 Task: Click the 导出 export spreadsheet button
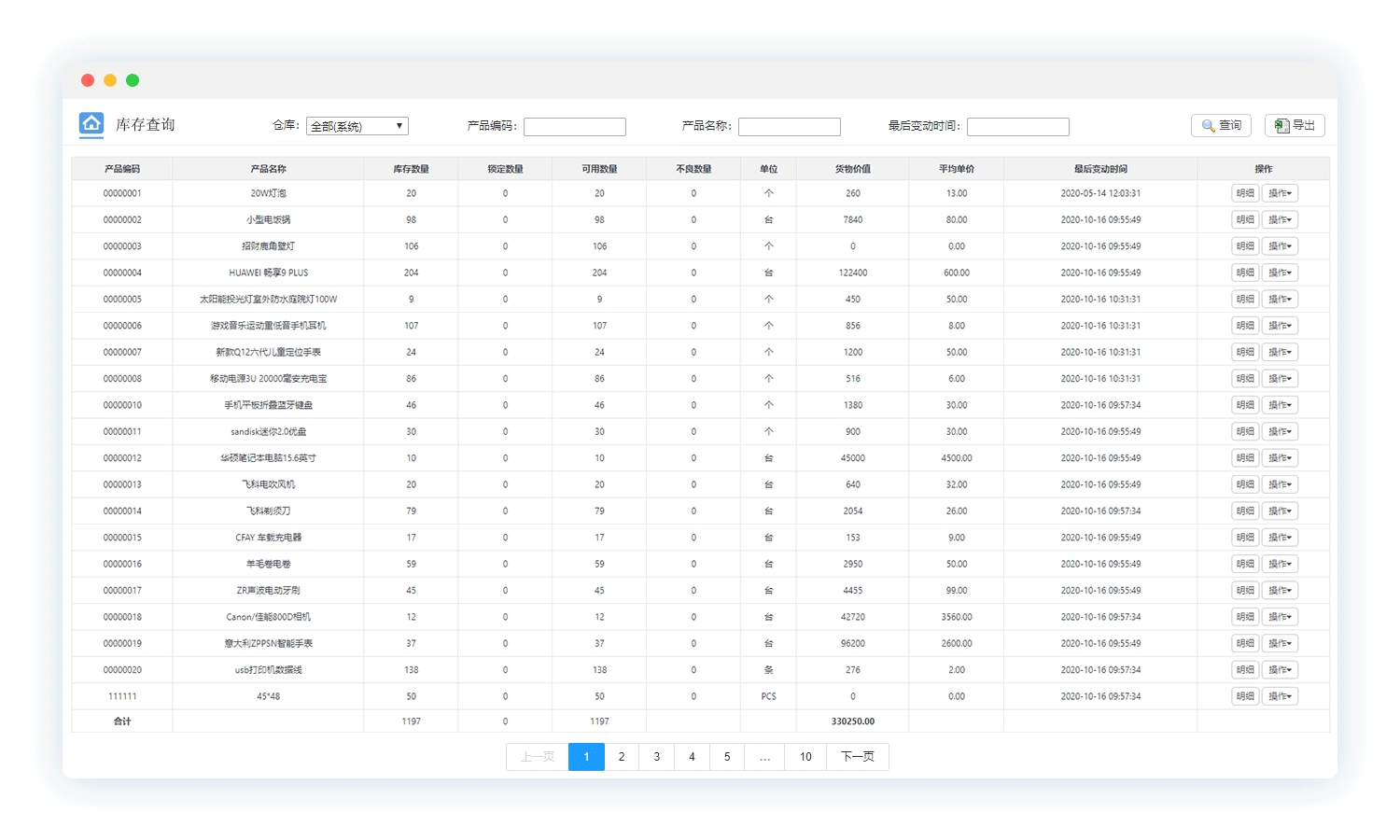point(1295,125)
